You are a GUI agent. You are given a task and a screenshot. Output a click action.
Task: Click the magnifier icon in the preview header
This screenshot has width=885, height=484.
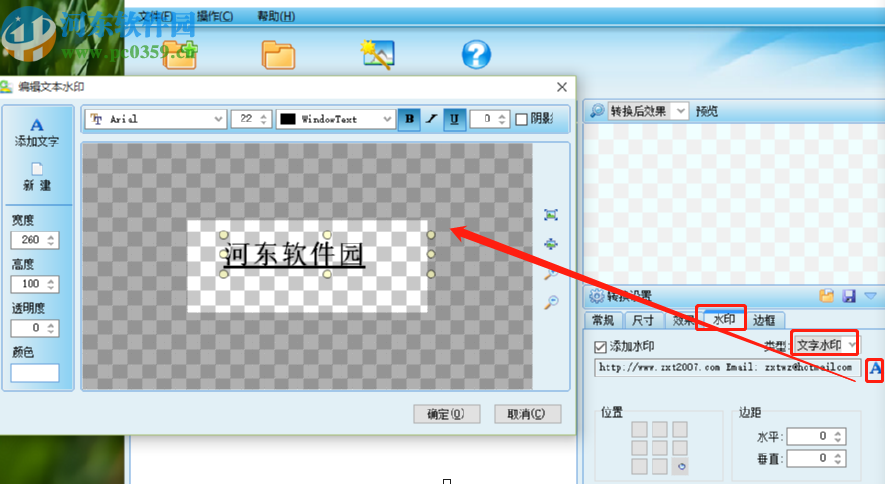point(597,111)
